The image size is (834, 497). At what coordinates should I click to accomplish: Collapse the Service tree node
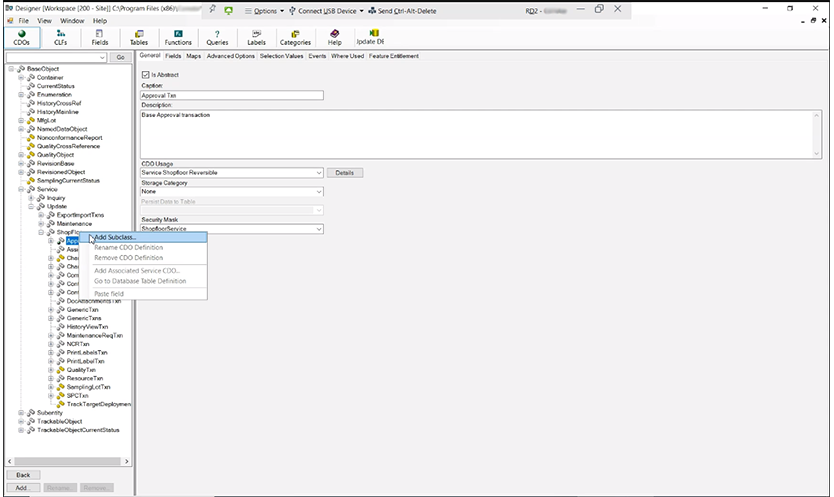22,189
